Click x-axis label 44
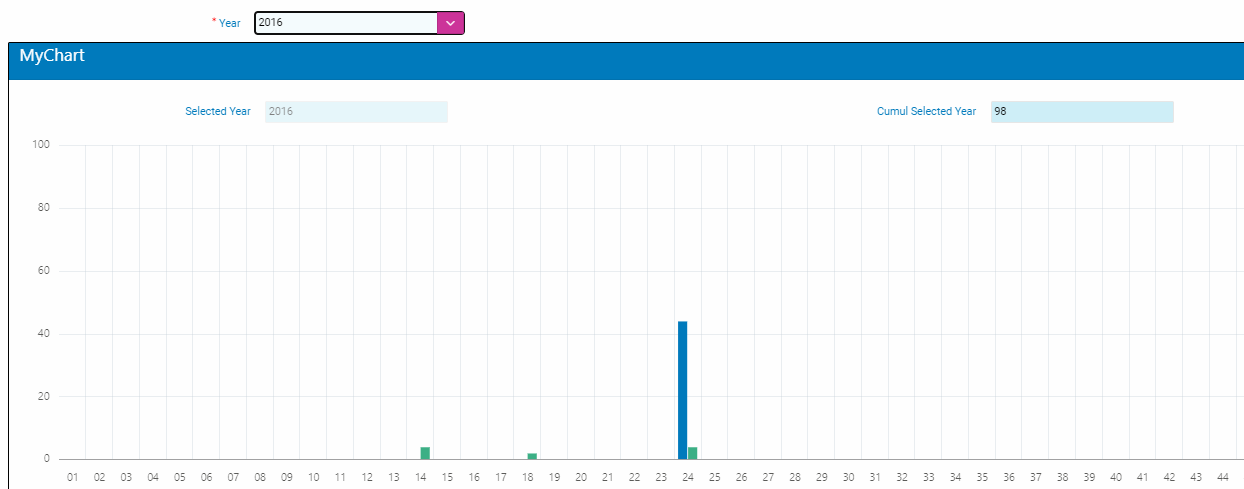 point(1222,478)
